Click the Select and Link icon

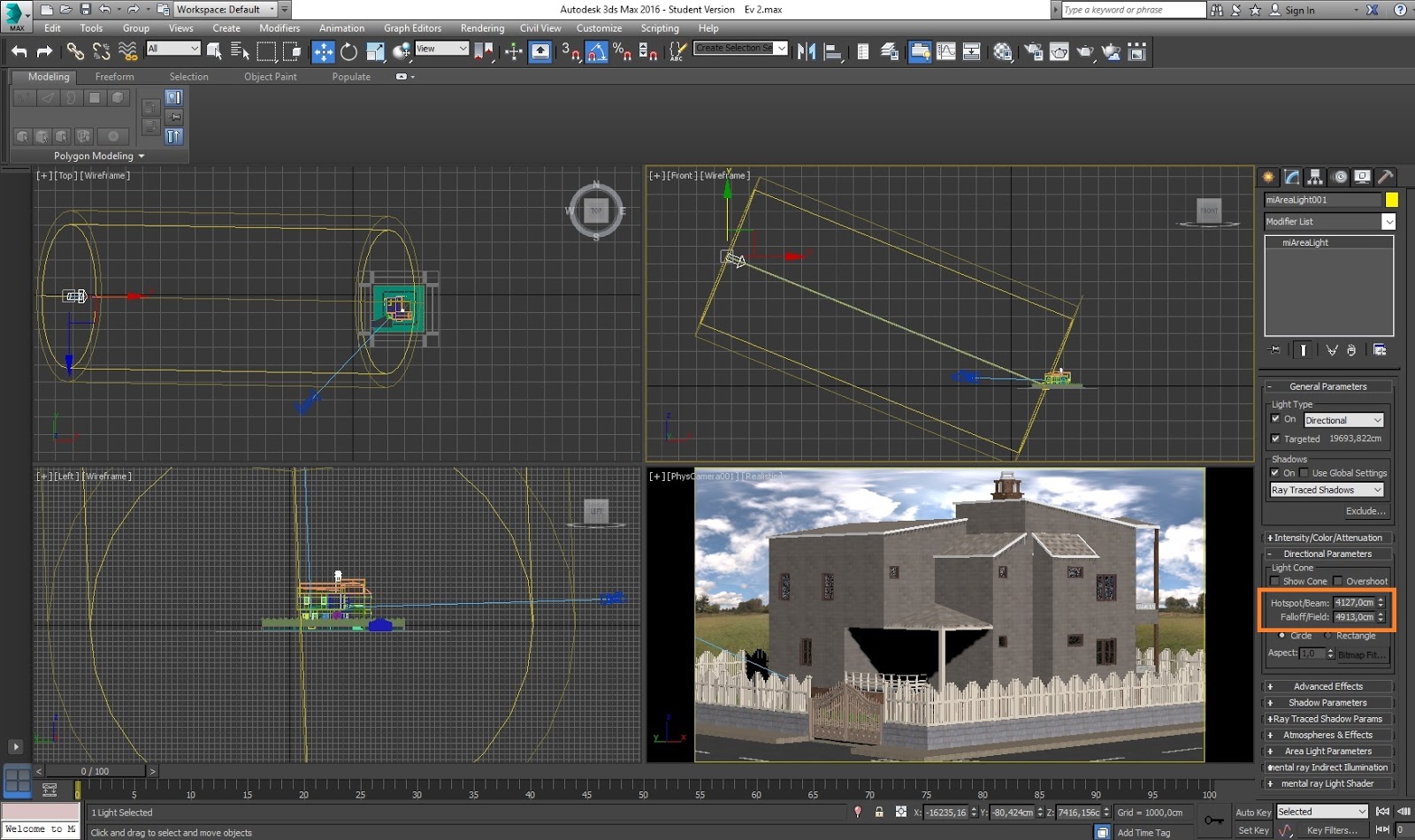click(75, 52)
